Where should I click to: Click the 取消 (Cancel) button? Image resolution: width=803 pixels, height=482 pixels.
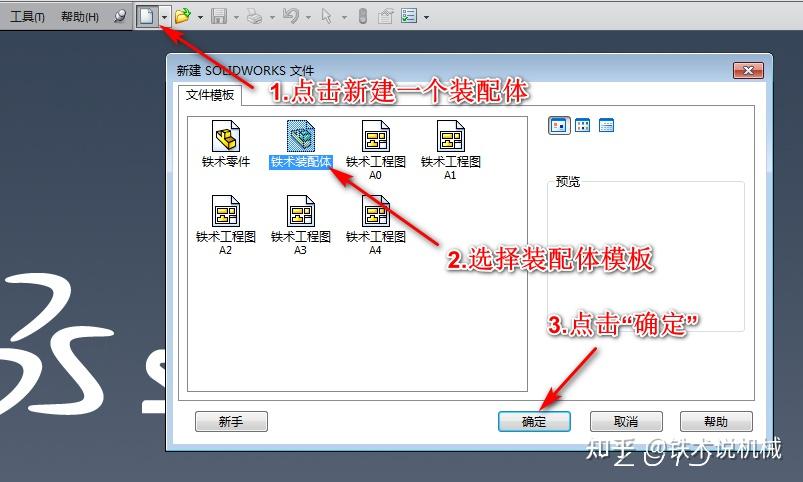626,422
